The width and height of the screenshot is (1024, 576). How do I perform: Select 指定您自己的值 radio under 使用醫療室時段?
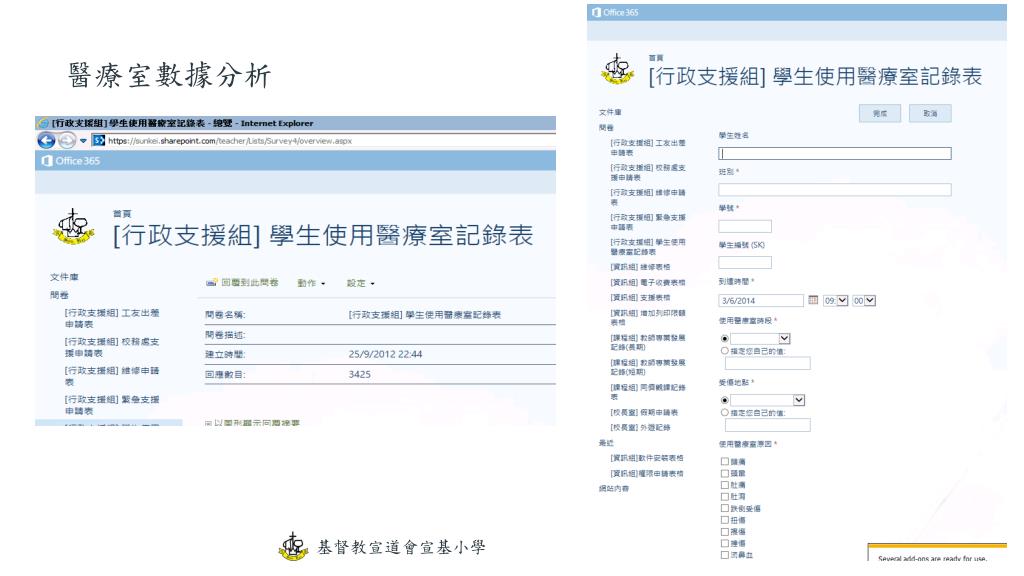pos(724,351)
